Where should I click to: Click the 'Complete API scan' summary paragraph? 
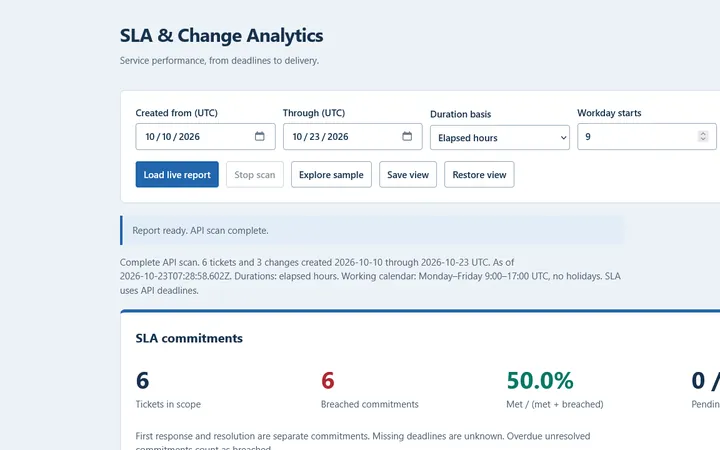370,276
